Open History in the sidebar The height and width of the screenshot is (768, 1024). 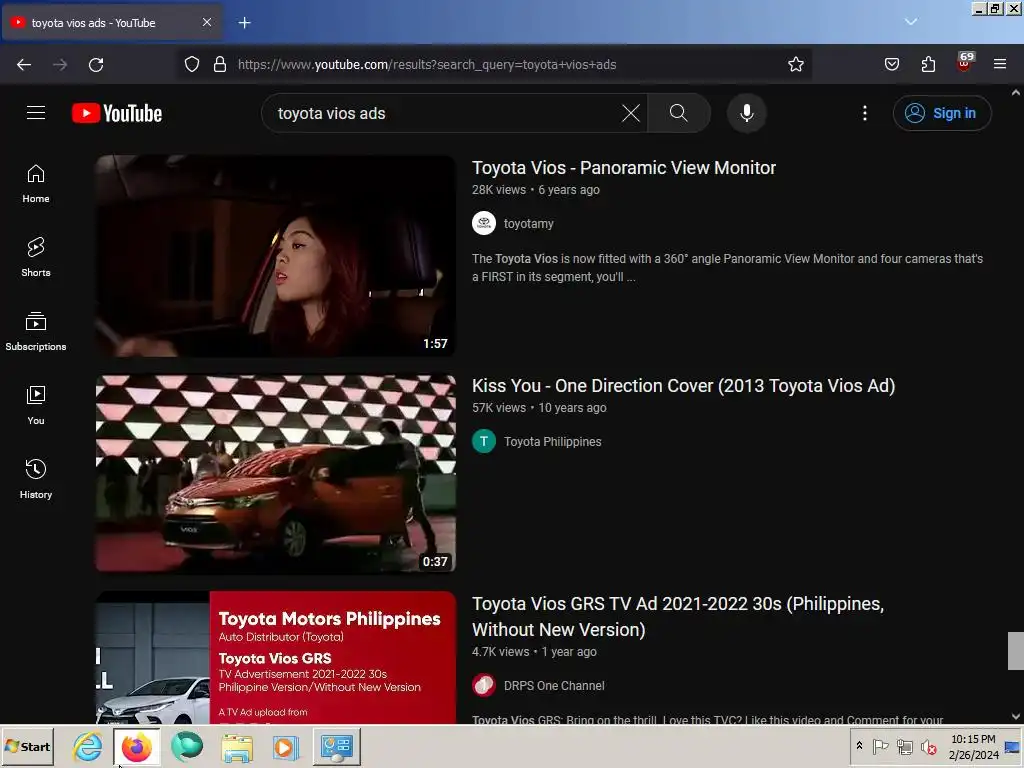pyautogui.click(x=36, y=479)
